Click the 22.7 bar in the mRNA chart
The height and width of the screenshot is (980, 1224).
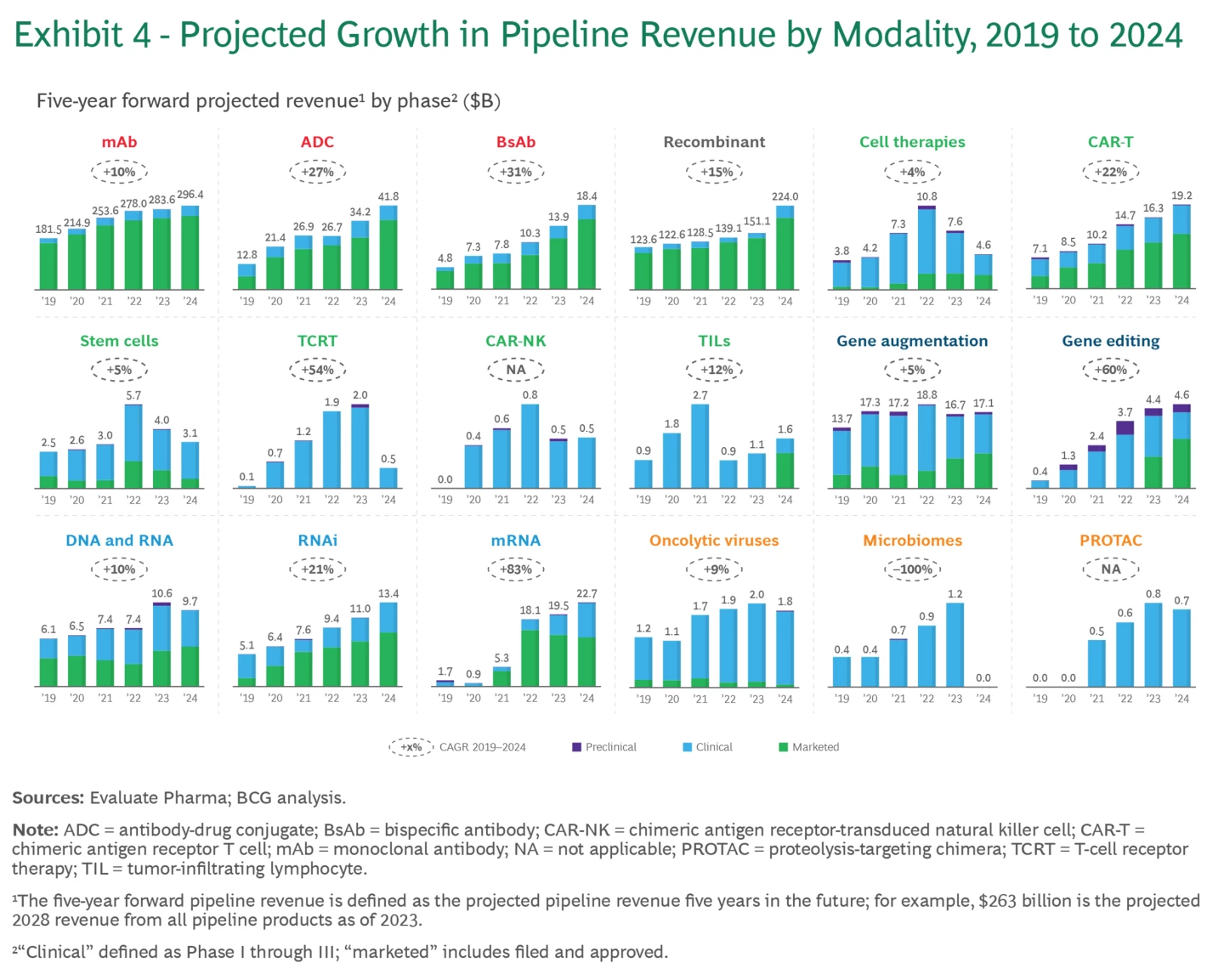pos(586,644)
